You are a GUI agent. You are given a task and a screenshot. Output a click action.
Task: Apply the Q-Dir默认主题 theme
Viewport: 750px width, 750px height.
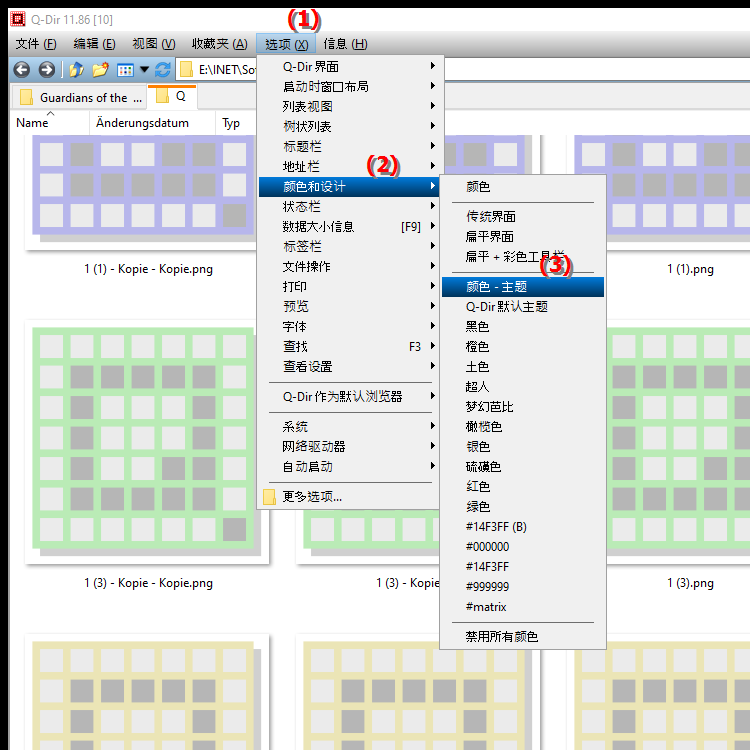pos(523,307)
